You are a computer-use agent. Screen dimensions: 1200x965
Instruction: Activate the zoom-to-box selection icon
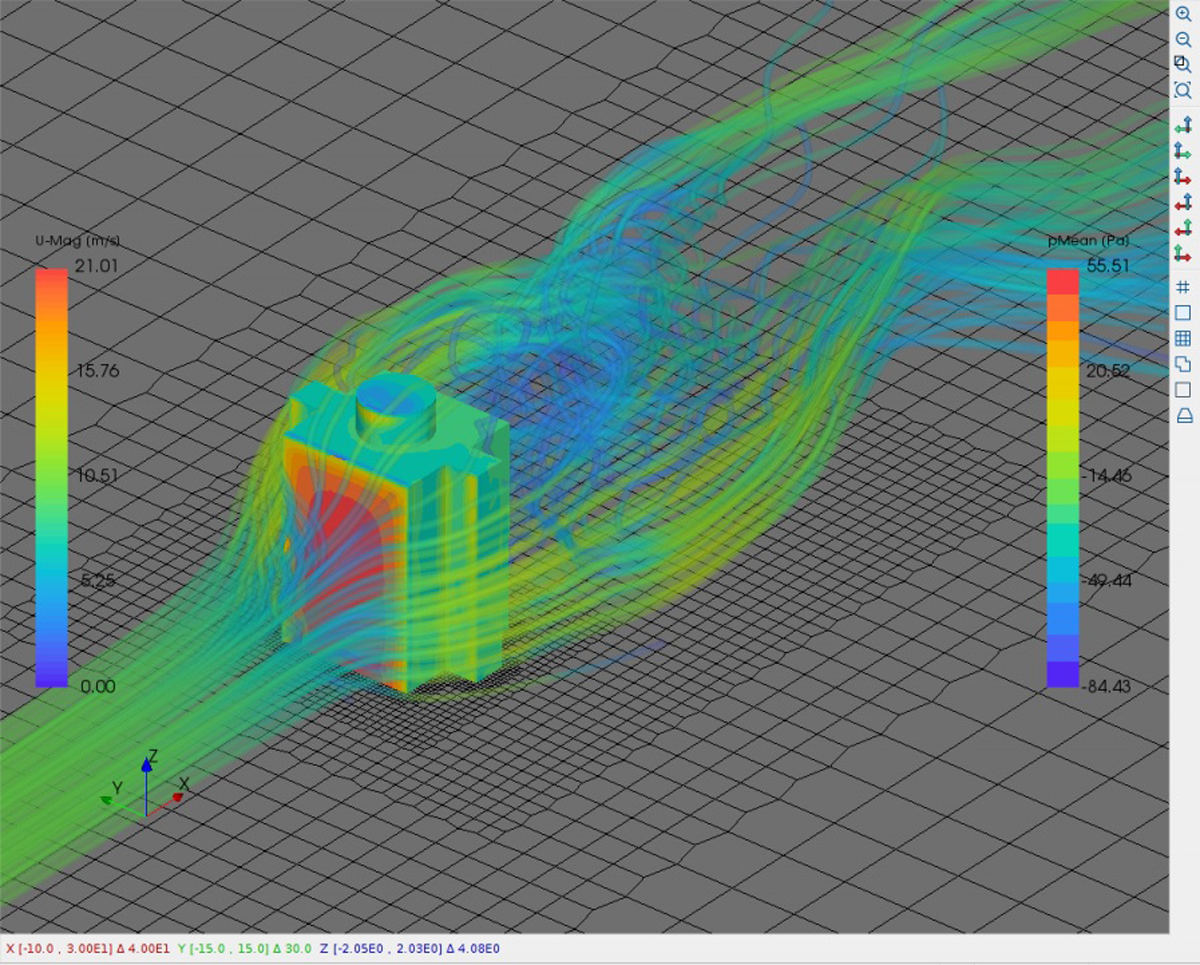point(1183,64)
